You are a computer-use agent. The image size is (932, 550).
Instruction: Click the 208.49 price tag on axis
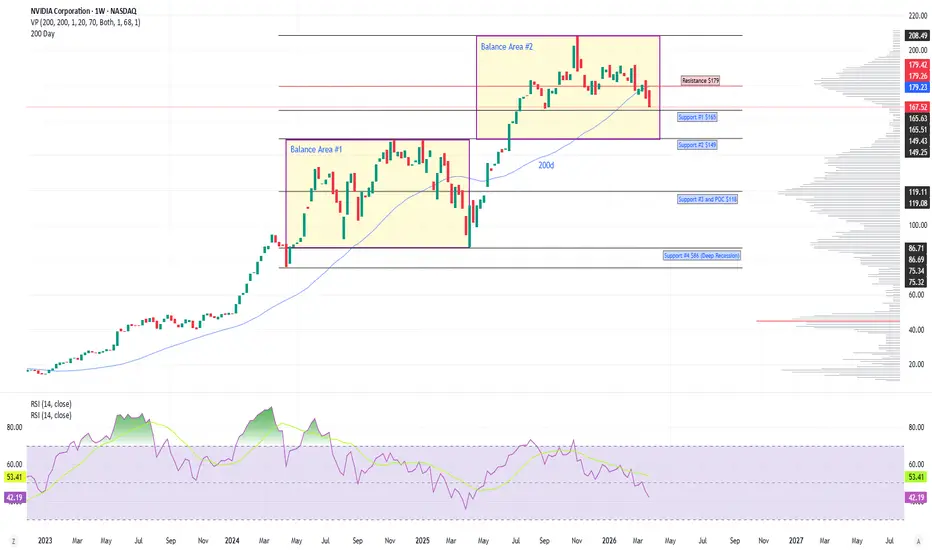[917, 36]
